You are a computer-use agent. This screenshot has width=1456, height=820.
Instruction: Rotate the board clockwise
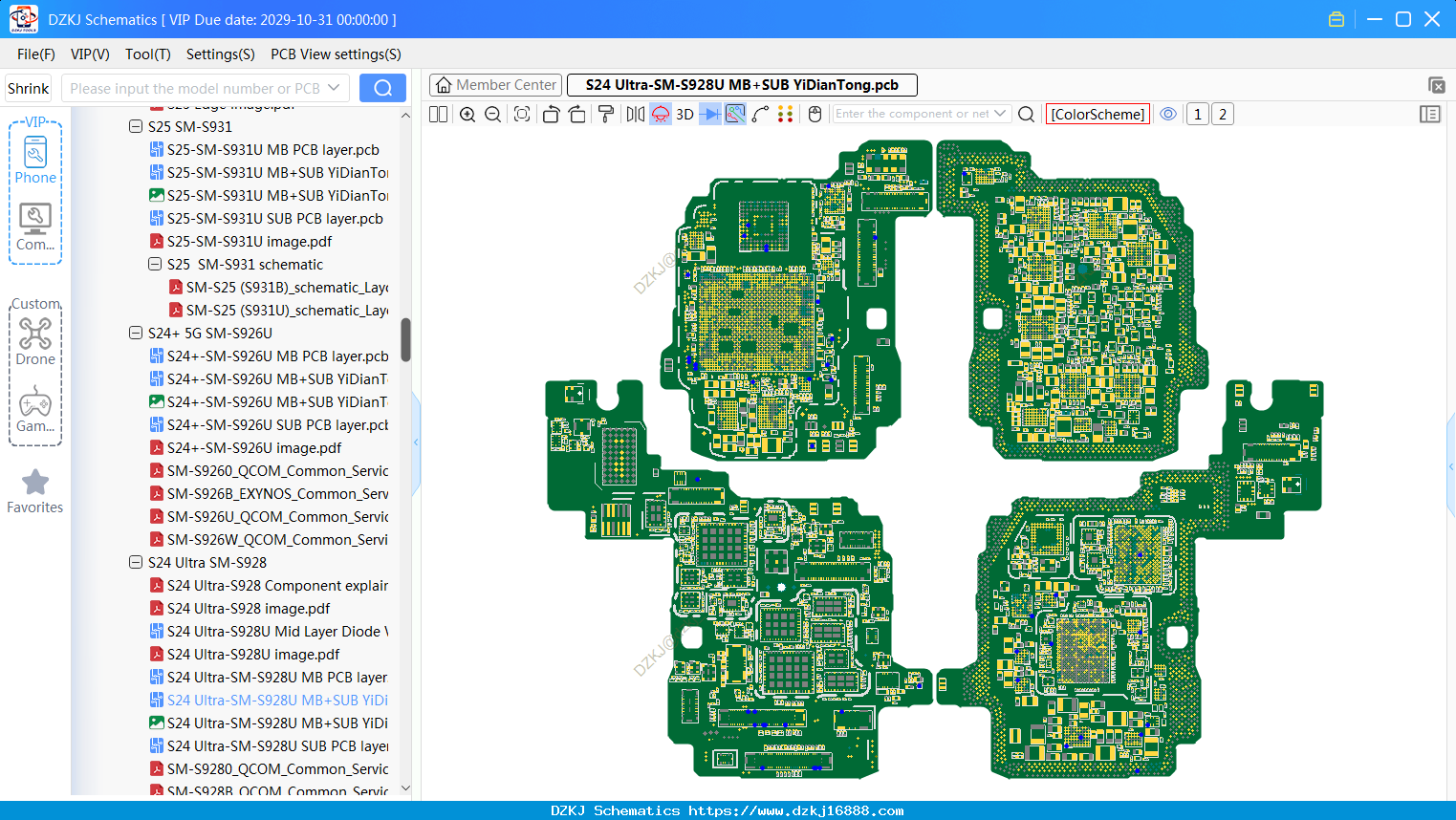click(577, 114)
